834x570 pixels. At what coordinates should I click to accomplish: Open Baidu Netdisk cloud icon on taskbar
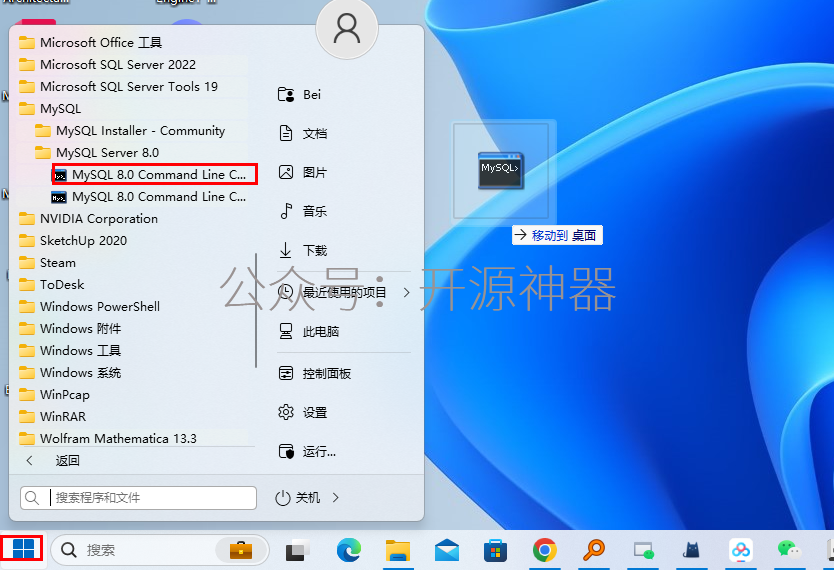[741, 550]
